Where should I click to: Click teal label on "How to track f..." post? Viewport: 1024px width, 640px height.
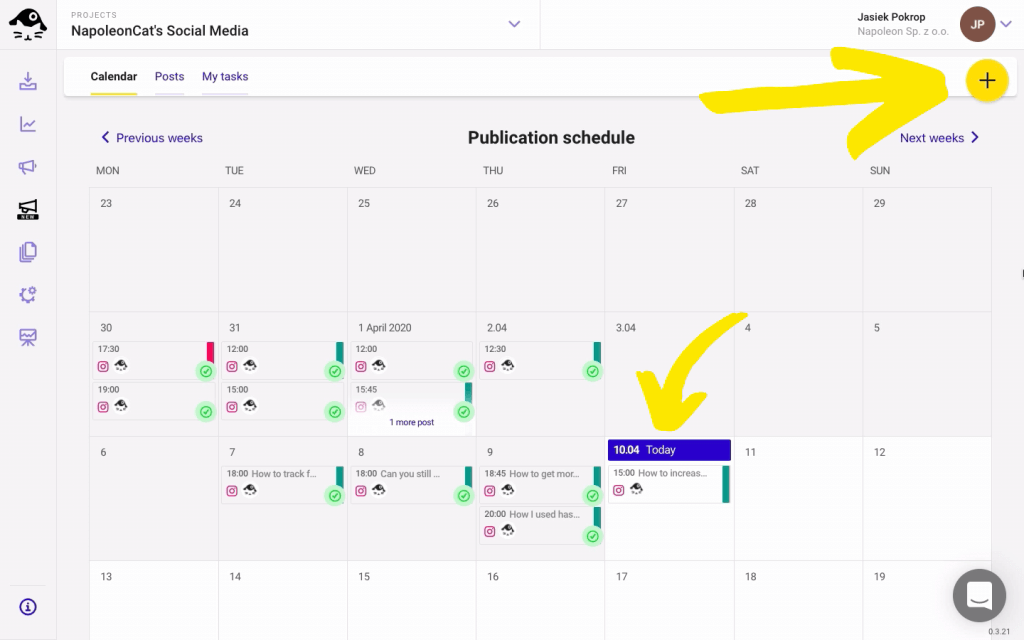340,477
